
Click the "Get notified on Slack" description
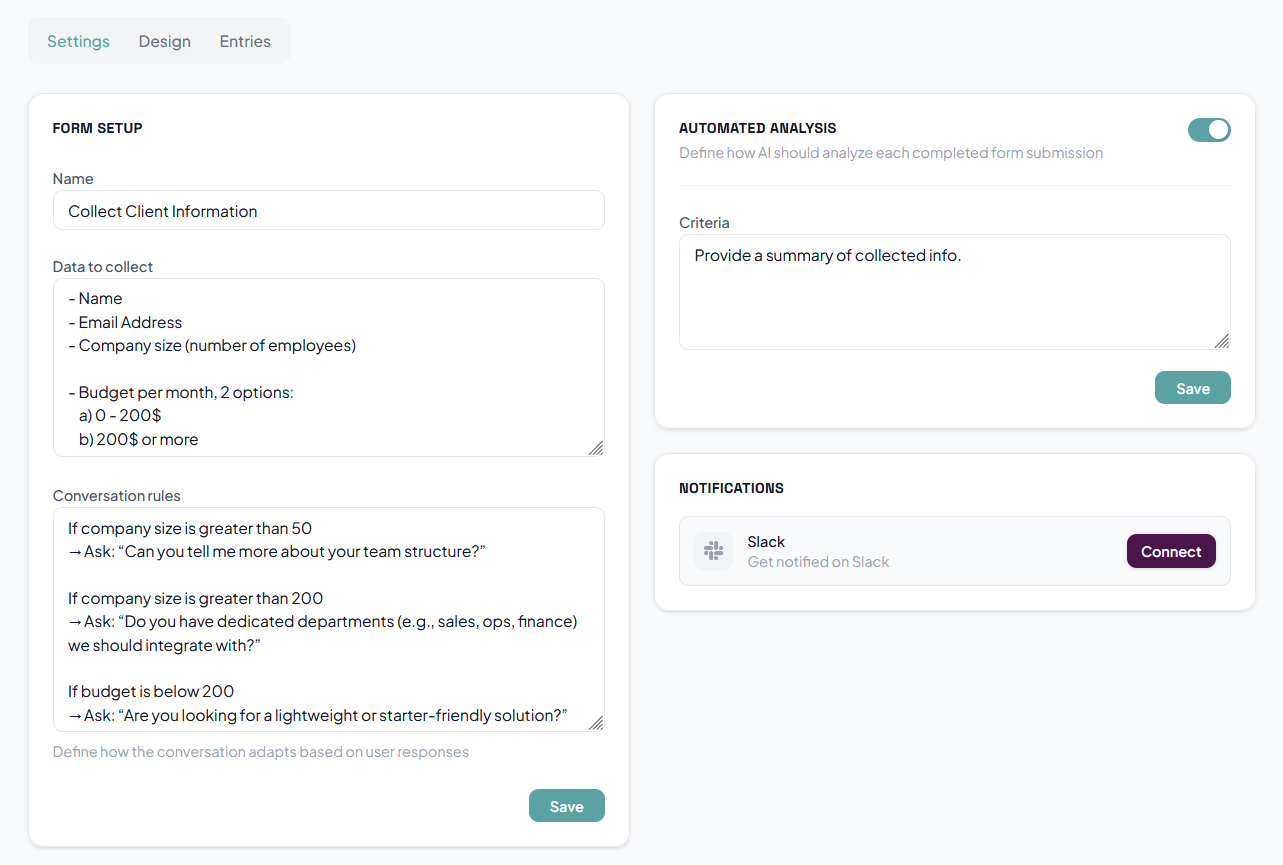[x=818, y=562]
